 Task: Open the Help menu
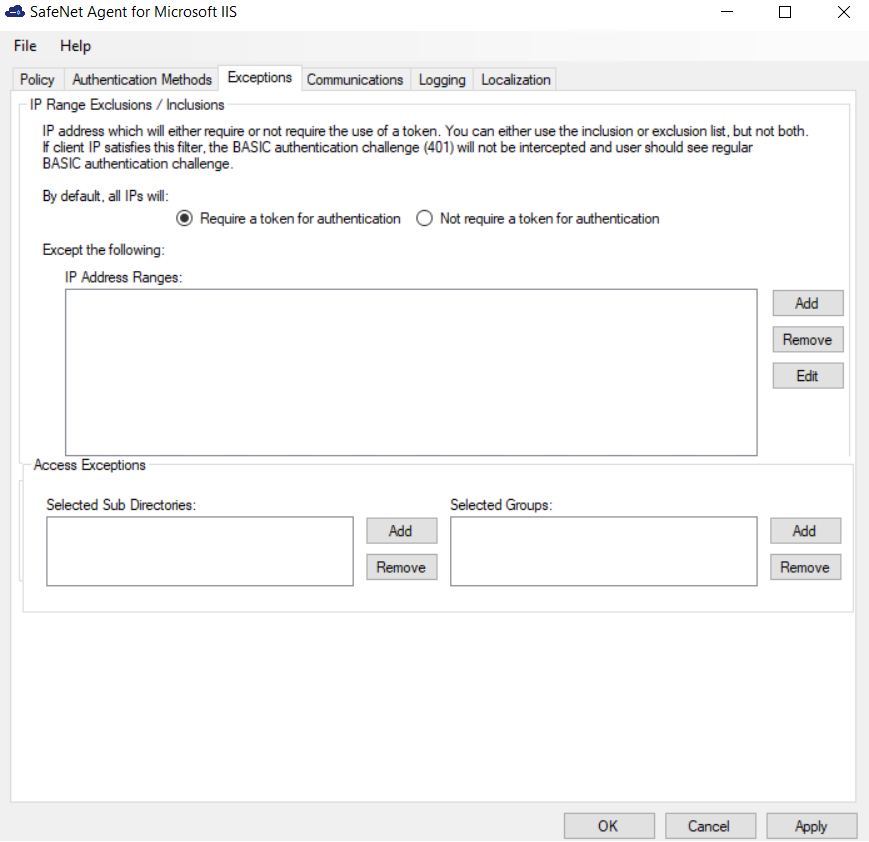pos(75,46)
